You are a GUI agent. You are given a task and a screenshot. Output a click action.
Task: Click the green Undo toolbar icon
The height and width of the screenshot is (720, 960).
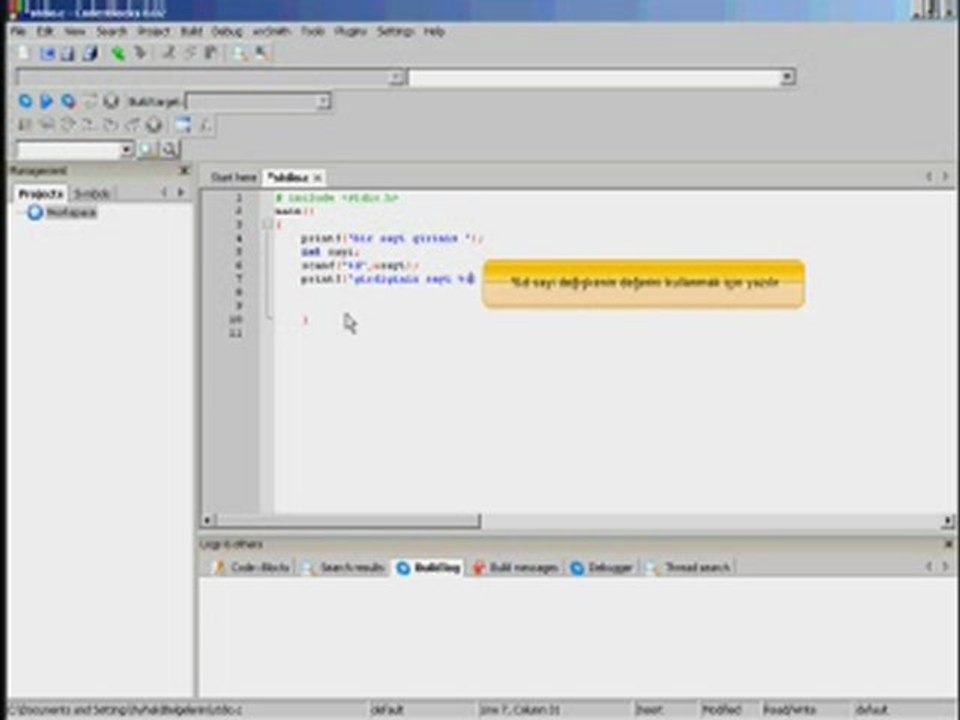(x=118, y=53)
